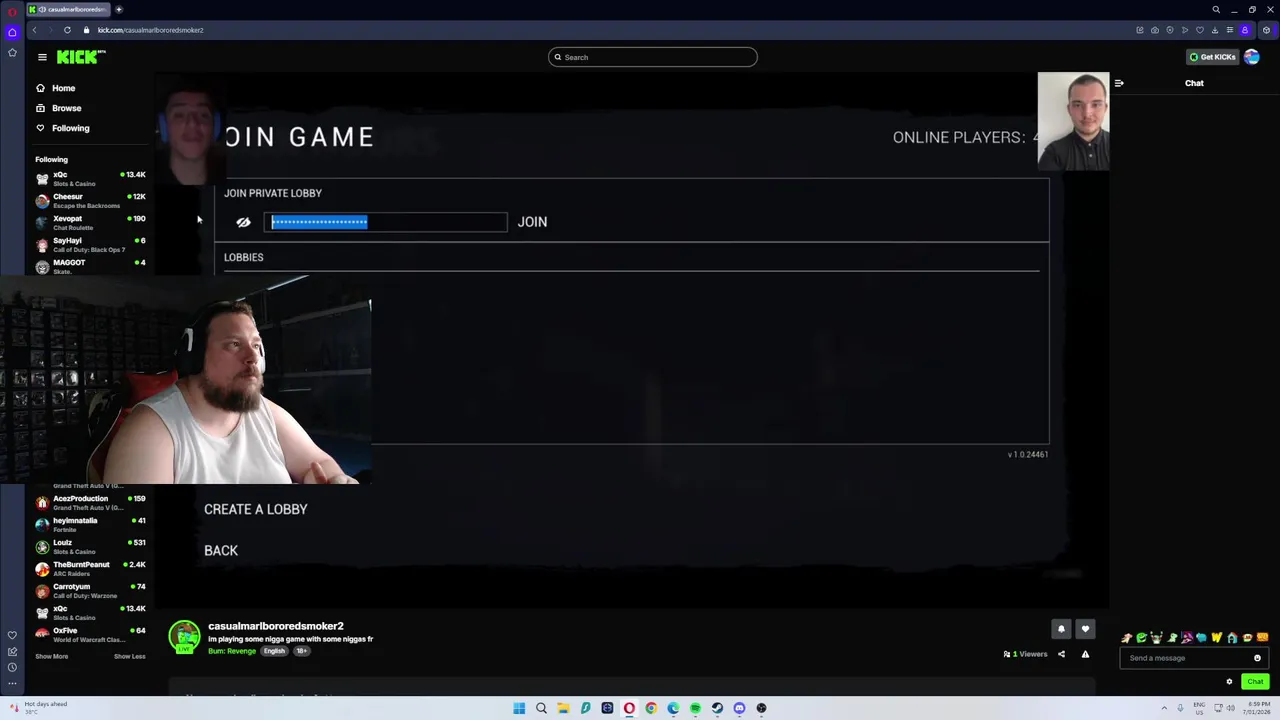Image resolution: width=1280 pixels, height=720 pixels.
Task: Open the Opera sidebar bookmarks star icon
Action: (x=12, y=52)
